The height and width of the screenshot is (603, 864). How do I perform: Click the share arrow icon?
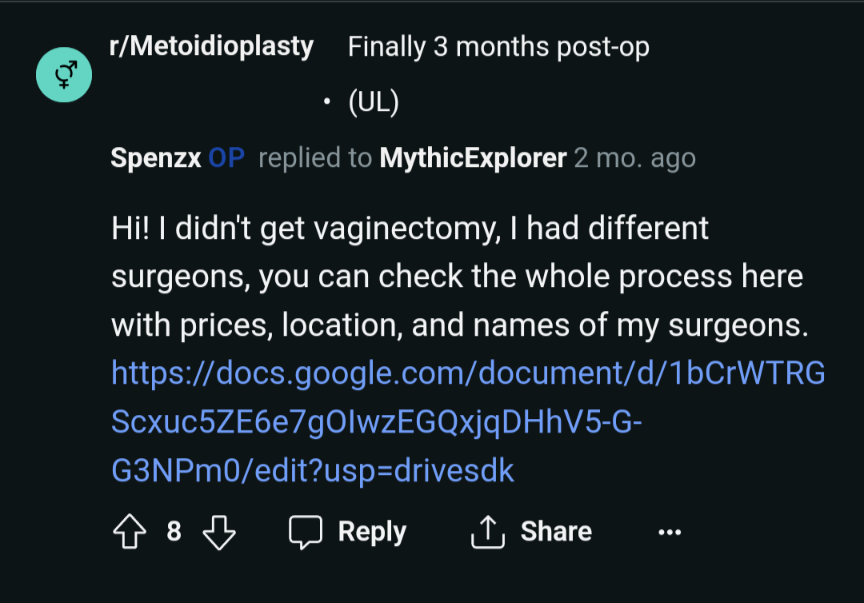coord(486,532)
